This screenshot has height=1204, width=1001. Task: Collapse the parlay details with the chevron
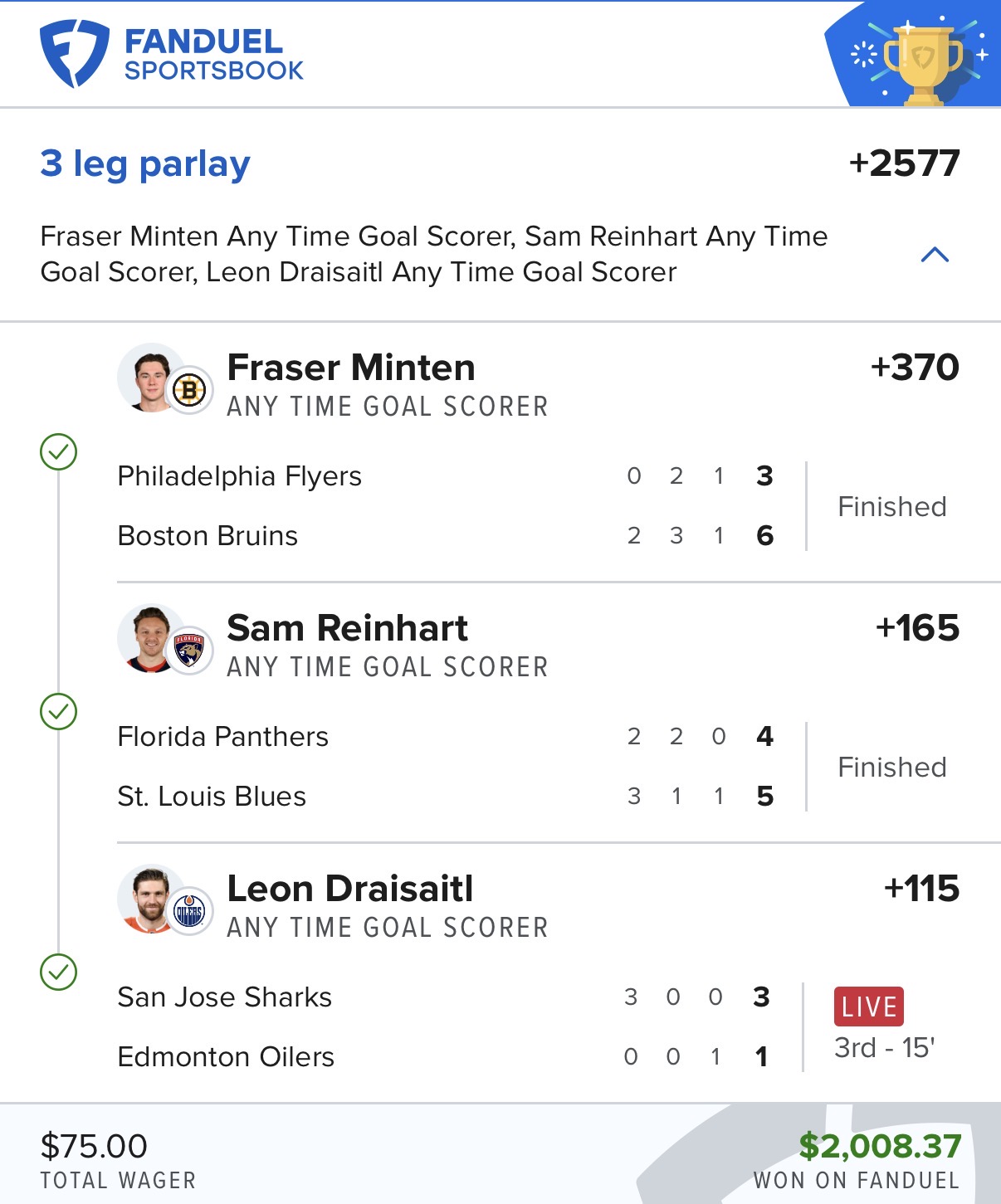[935, 255]
